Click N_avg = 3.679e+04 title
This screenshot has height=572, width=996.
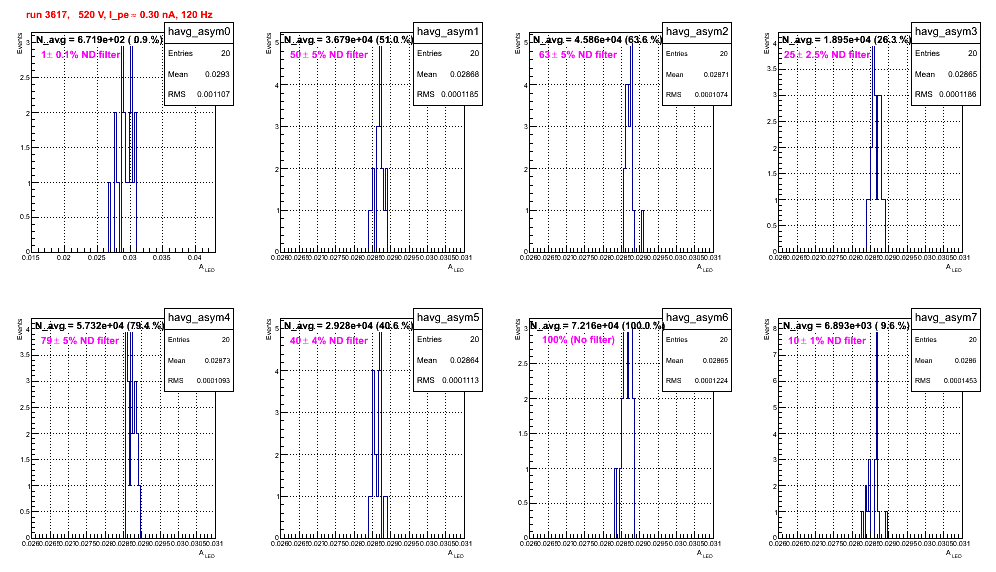click(348, 39)
